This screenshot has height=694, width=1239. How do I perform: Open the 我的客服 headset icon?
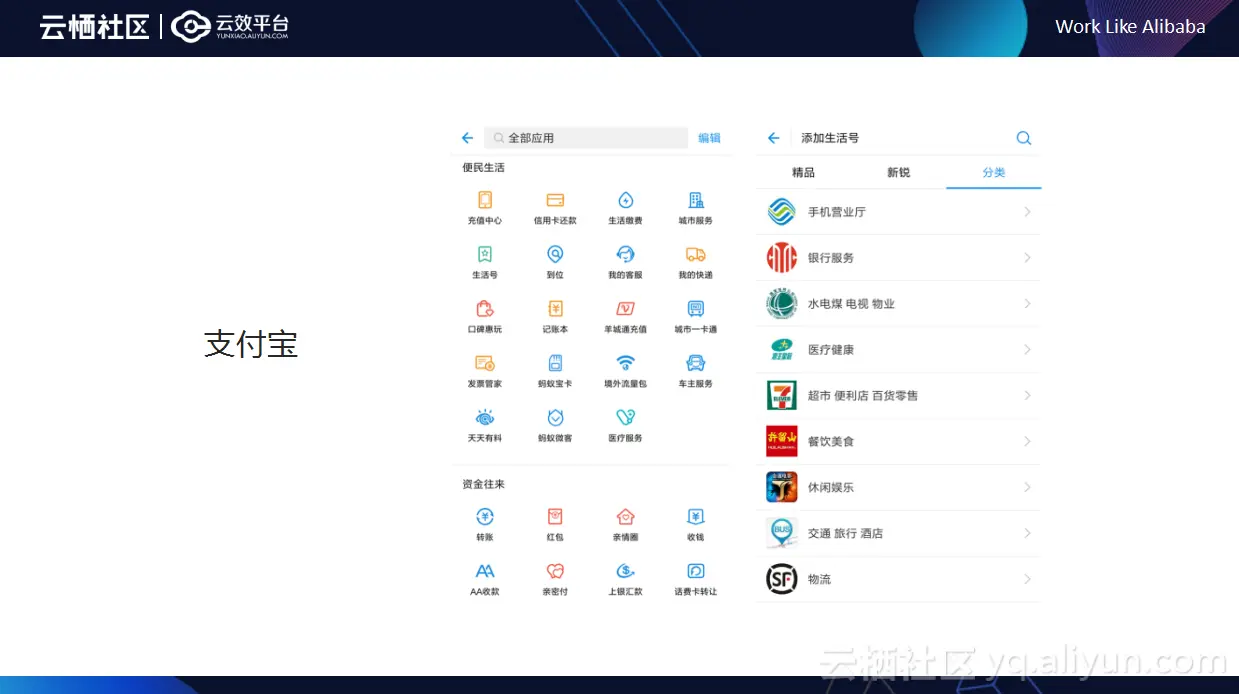point(625,254)
